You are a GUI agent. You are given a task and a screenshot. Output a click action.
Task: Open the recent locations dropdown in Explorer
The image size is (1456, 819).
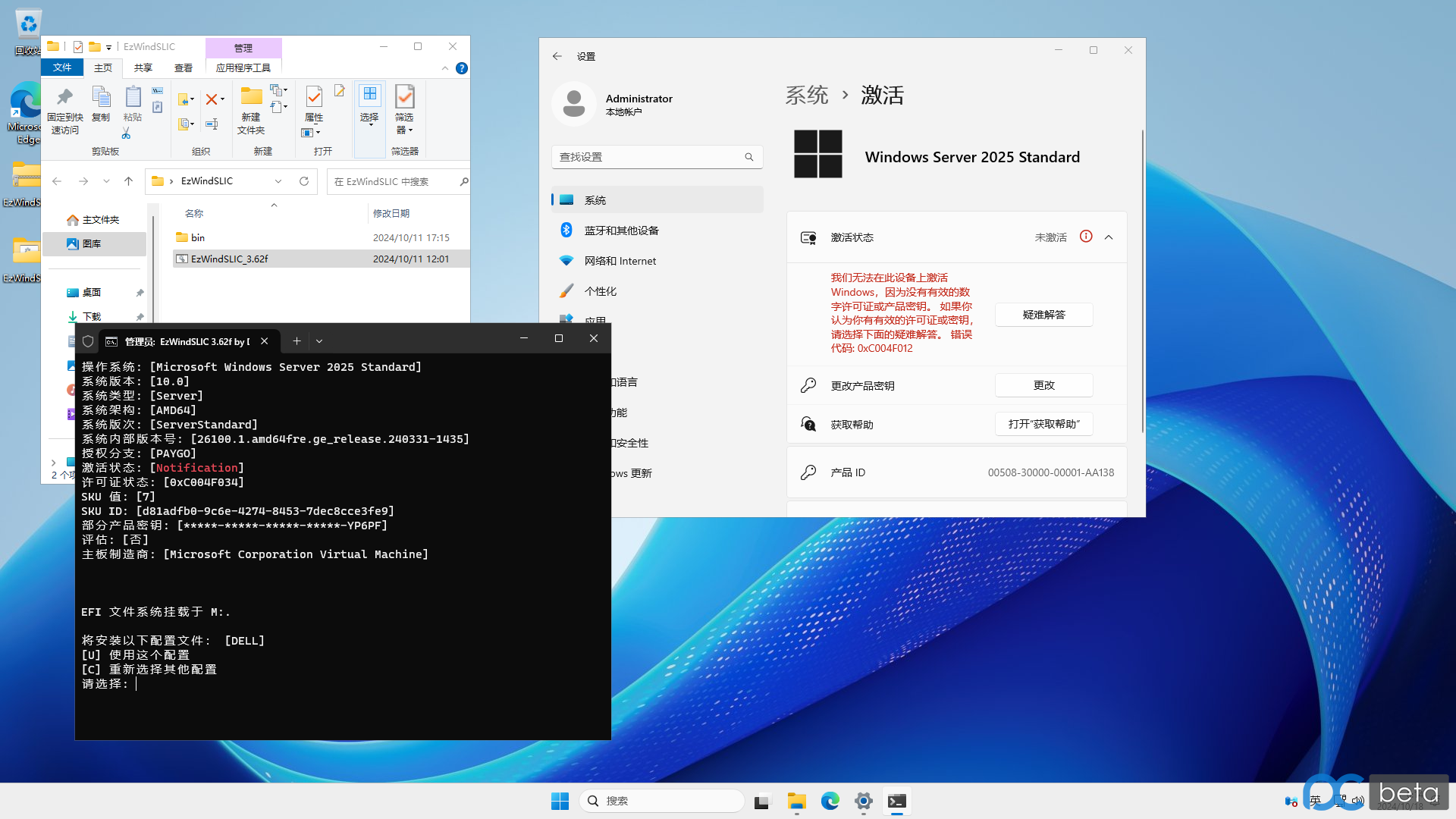click(x=106, y=181)
